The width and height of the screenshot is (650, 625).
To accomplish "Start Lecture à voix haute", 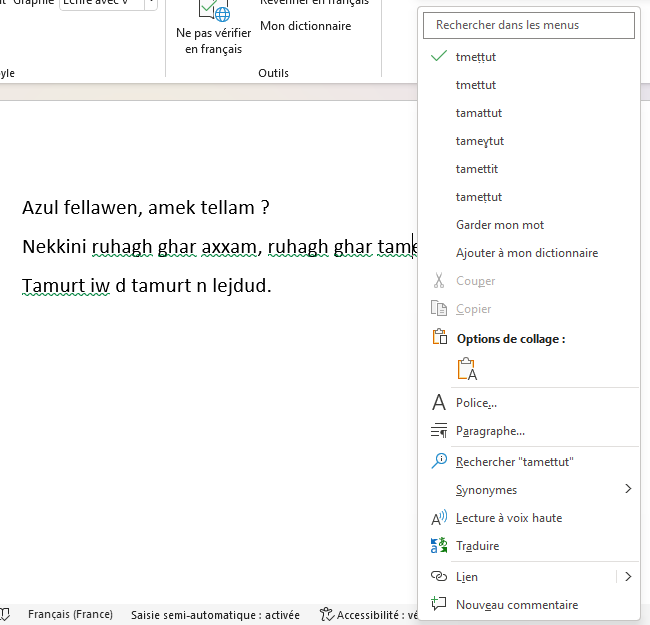I will pos(509,518).
